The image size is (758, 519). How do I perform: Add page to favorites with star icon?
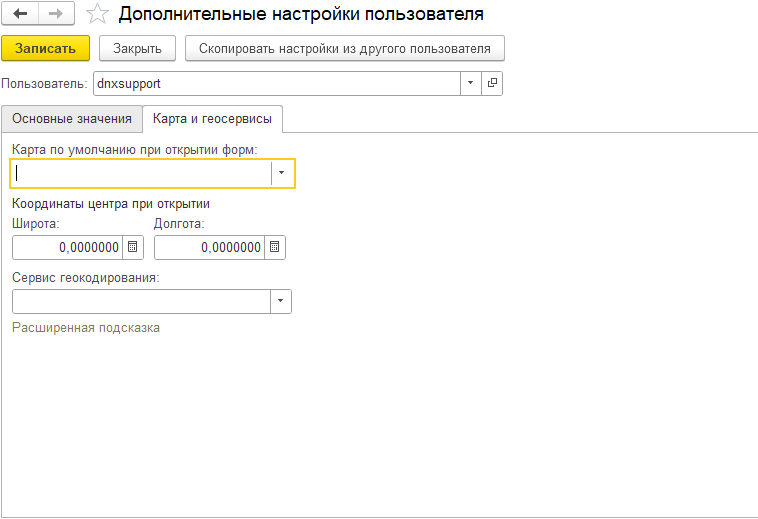pos(97,14)
